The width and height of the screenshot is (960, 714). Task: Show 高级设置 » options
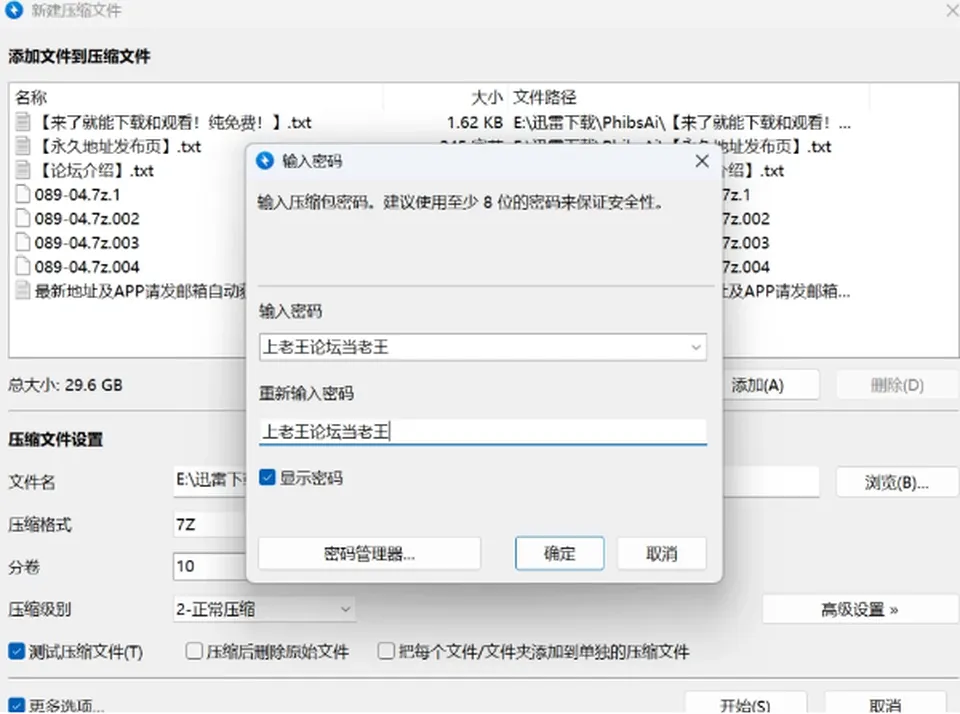coord(860,609)
